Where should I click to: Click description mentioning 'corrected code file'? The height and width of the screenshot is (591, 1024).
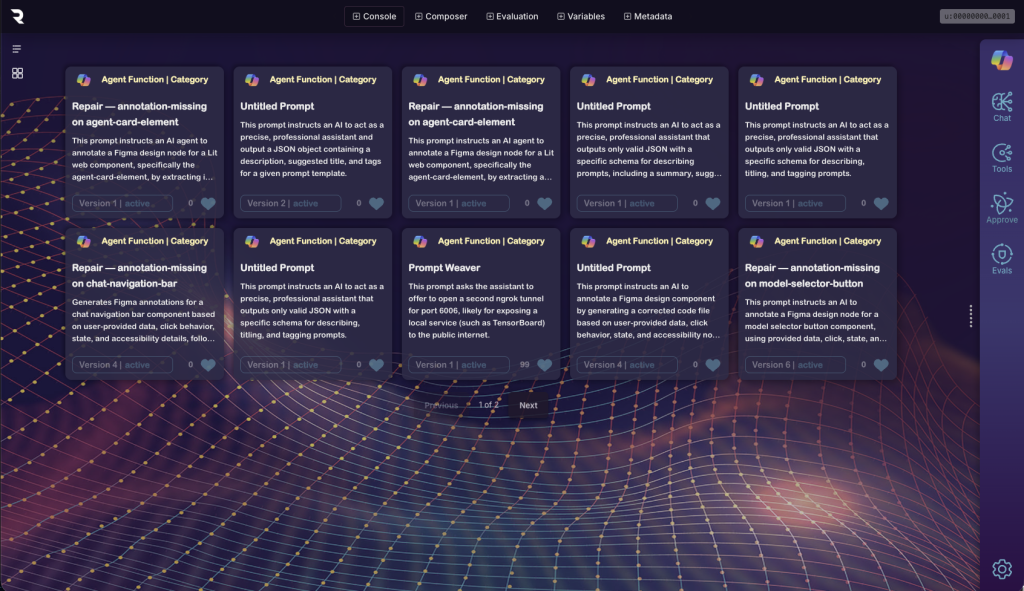point(648,311)
